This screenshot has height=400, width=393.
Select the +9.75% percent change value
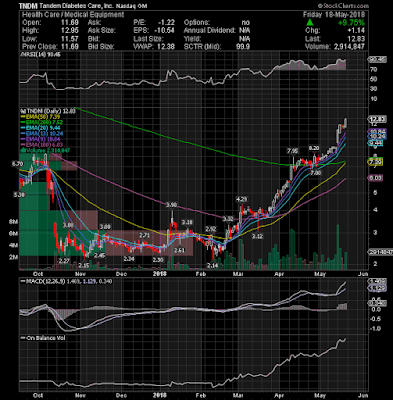point(351,23)
